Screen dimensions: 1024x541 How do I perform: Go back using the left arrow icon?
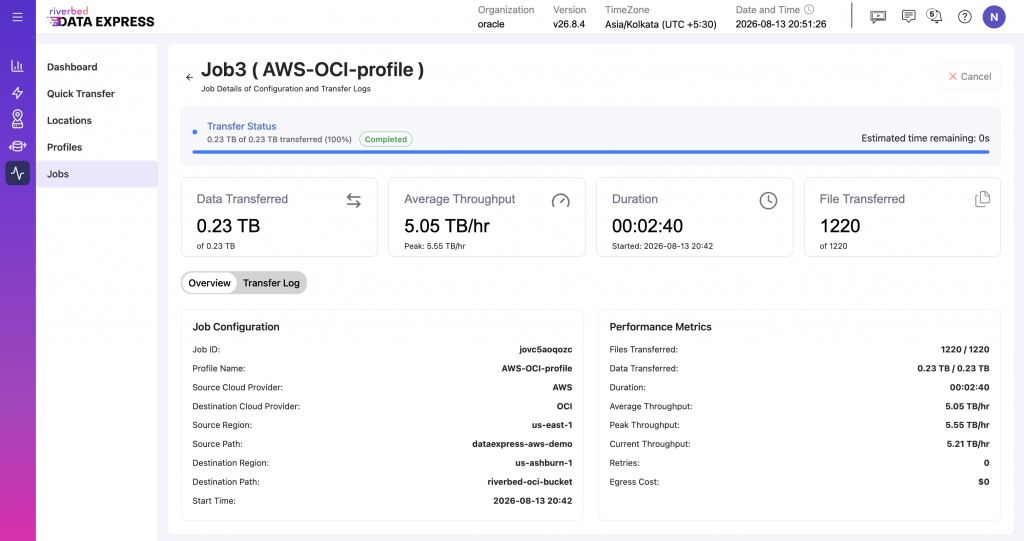189,77
